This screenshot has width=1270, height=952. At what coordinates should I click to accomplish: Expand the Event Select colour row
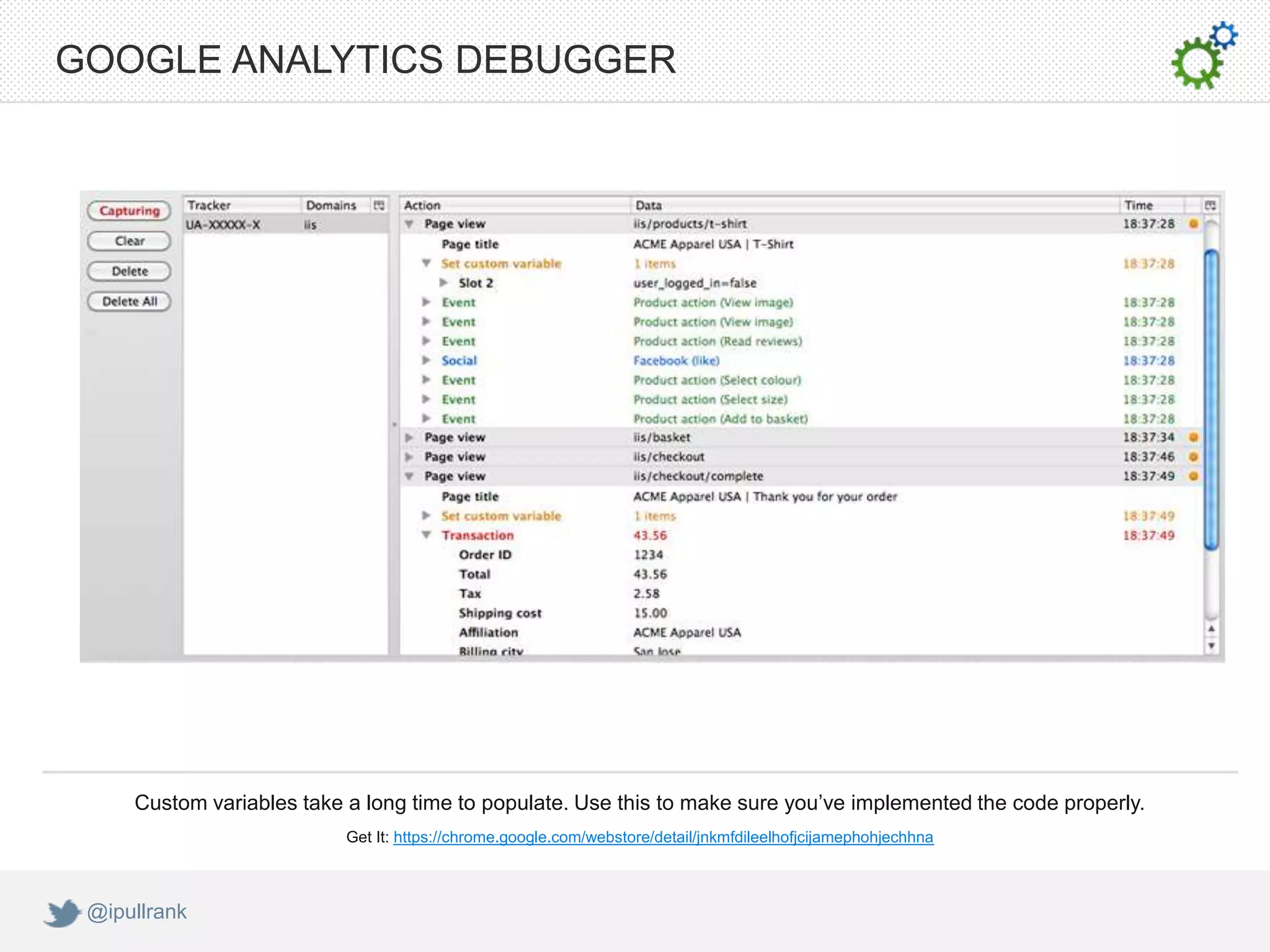(427, 380)
